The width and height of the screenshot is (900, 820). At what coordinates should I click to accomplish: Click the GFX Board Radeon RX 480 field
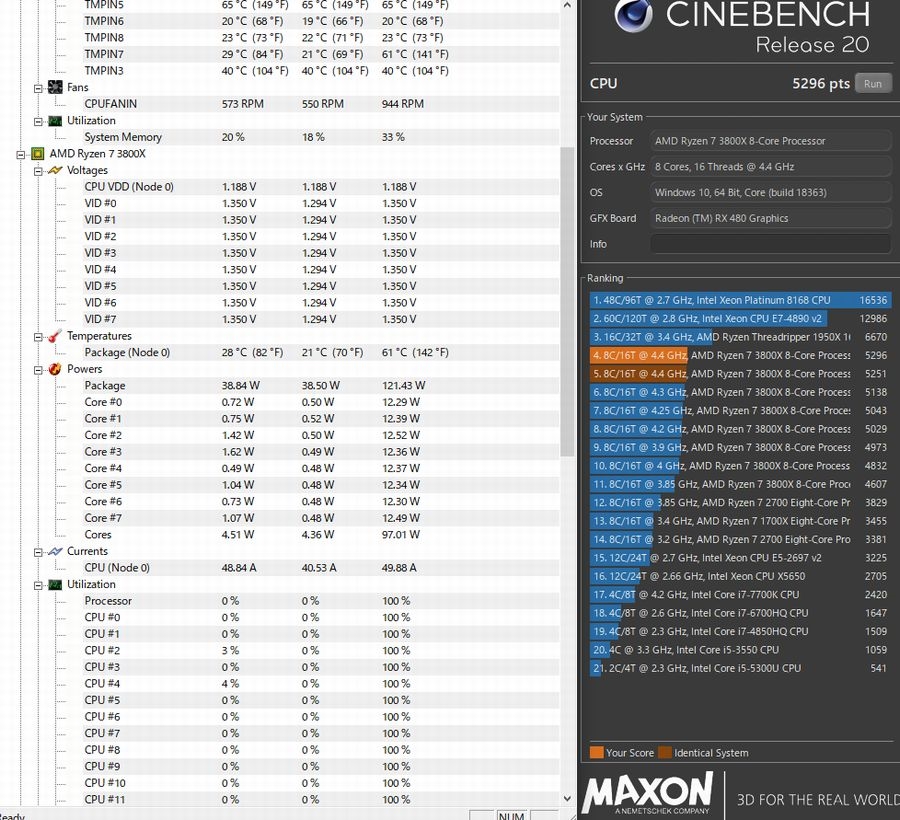770,218
